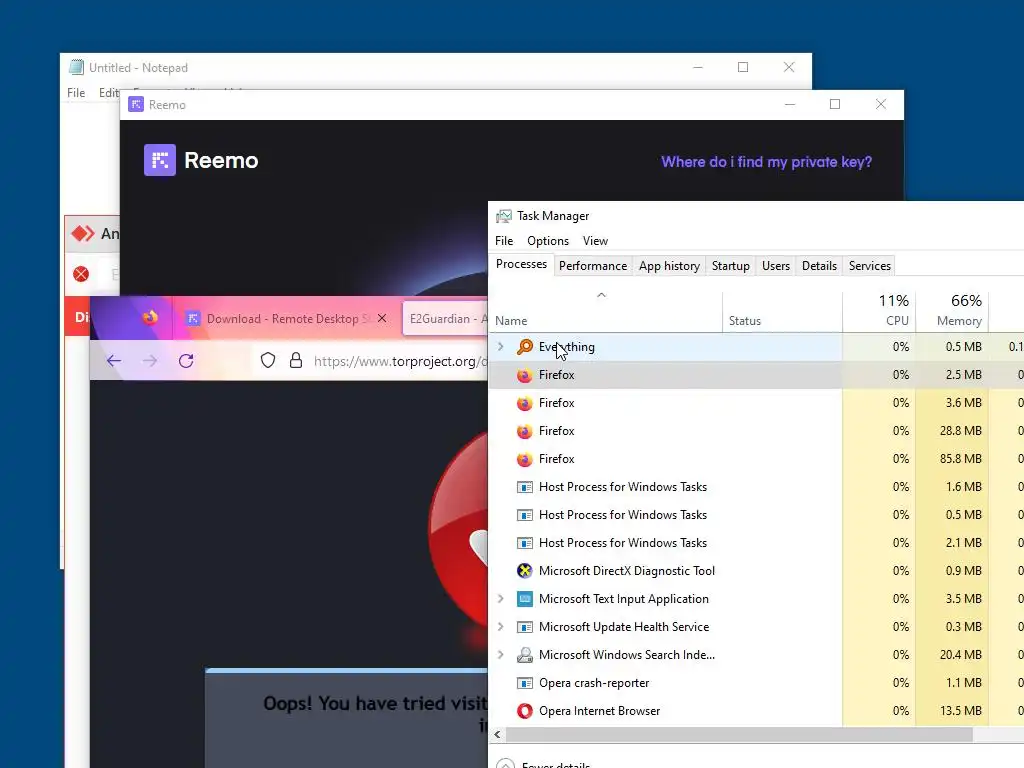Expand the Microsoft Update Health Service group
The width and height of the screenshot is (1024, 768).
click(x=501, y=627)
